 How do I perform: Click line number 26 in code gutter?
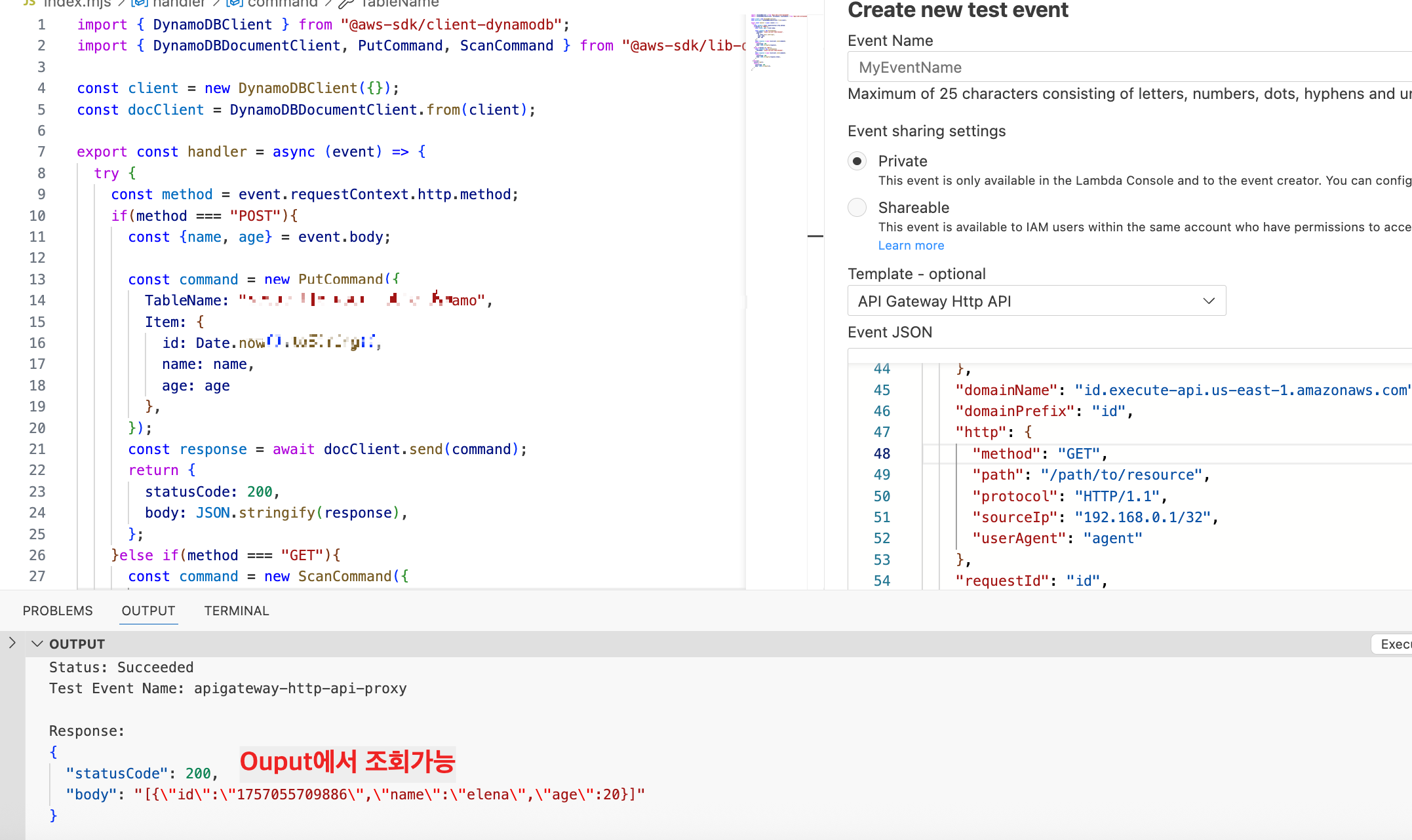click(37, 555)
